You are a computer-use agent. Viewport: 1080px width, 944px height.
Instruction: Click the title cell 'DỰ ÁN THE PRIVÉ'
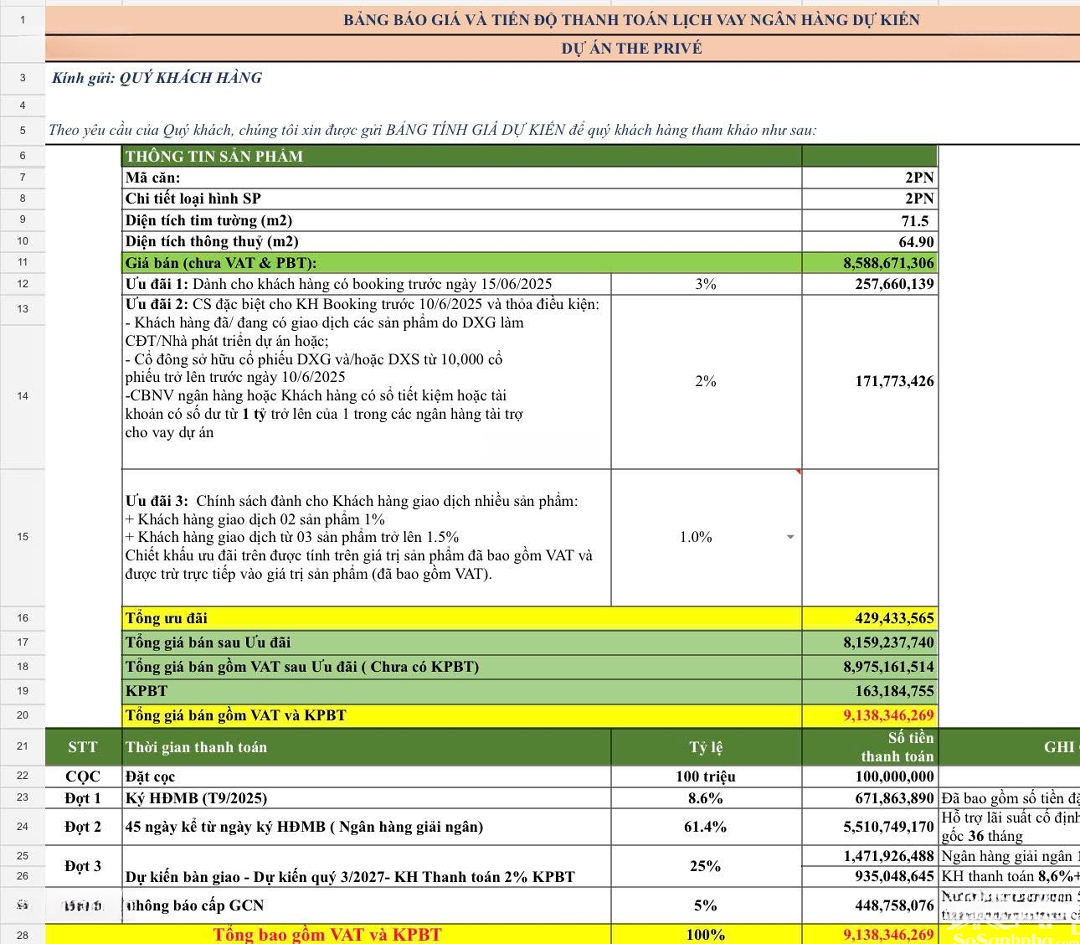pyautogui.click(x=631, y=48)
